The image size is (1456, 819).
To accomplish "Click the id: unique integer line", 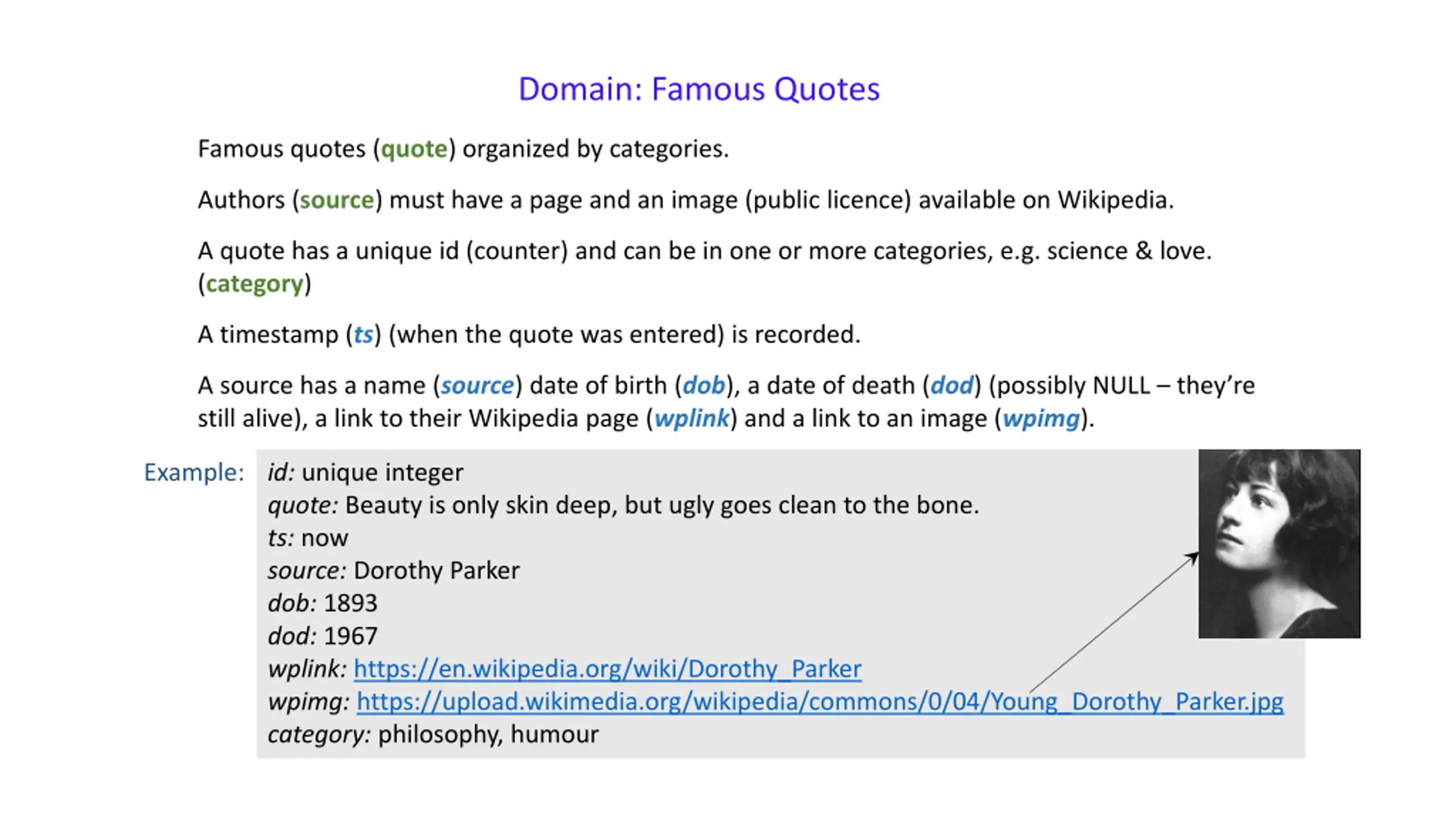I will tap(365, 473).
